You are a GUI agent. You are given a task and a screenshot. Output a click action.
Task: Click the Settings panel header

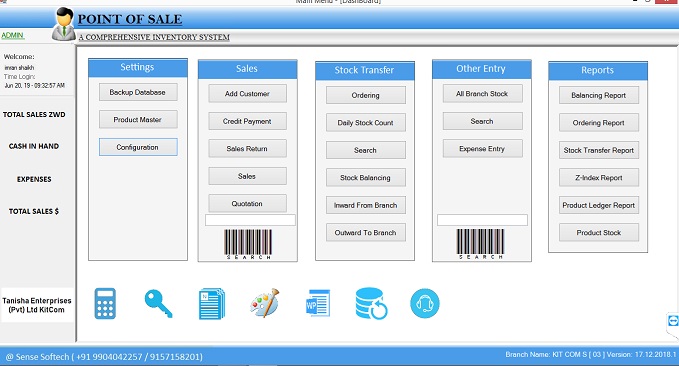[138, 68]
